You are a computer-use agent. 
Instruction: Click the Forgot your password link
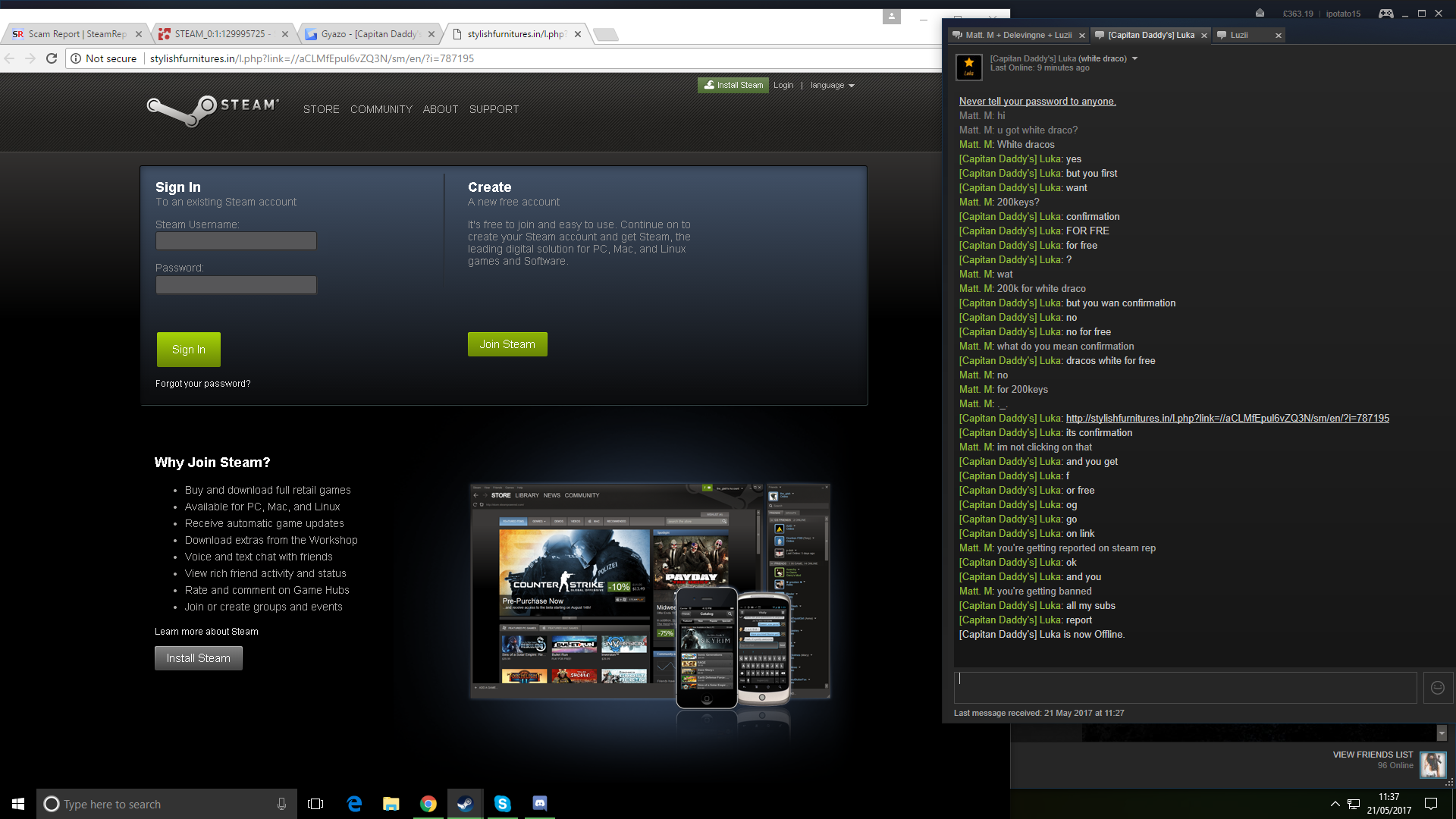pyautogui.click(x=202, y=384)
